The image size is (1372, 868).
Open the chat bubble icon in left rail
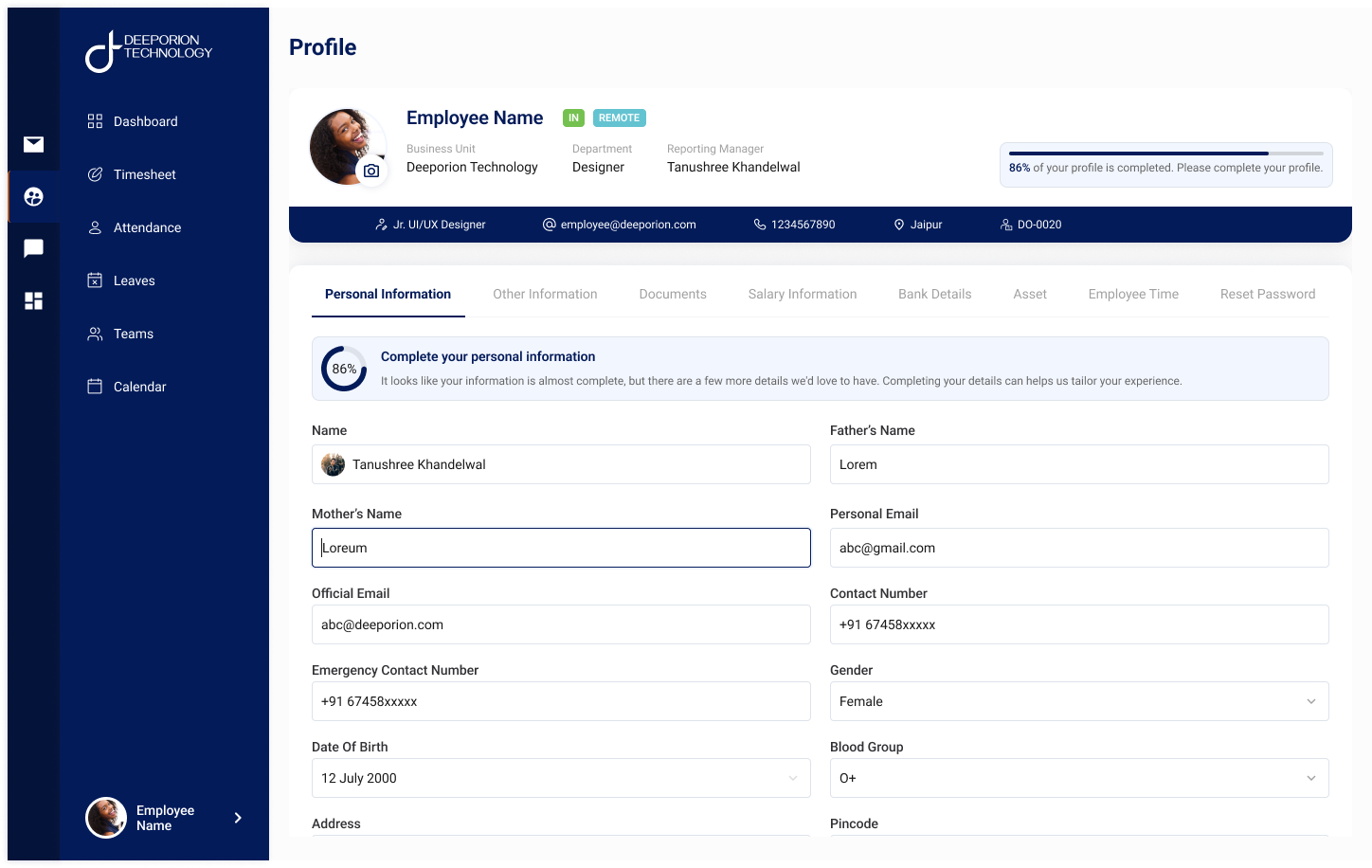(33, 248)
